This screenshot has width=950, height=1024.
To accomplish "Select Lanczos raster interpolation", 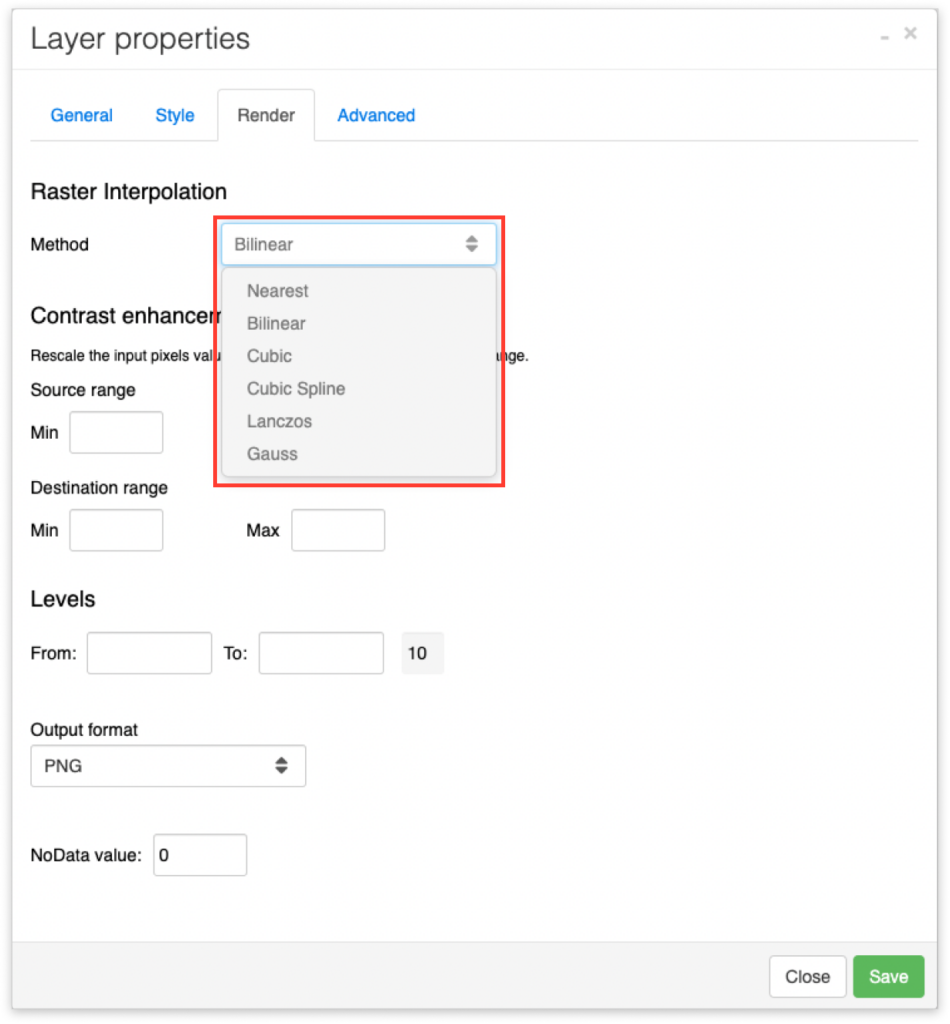I will pos(280,421).
